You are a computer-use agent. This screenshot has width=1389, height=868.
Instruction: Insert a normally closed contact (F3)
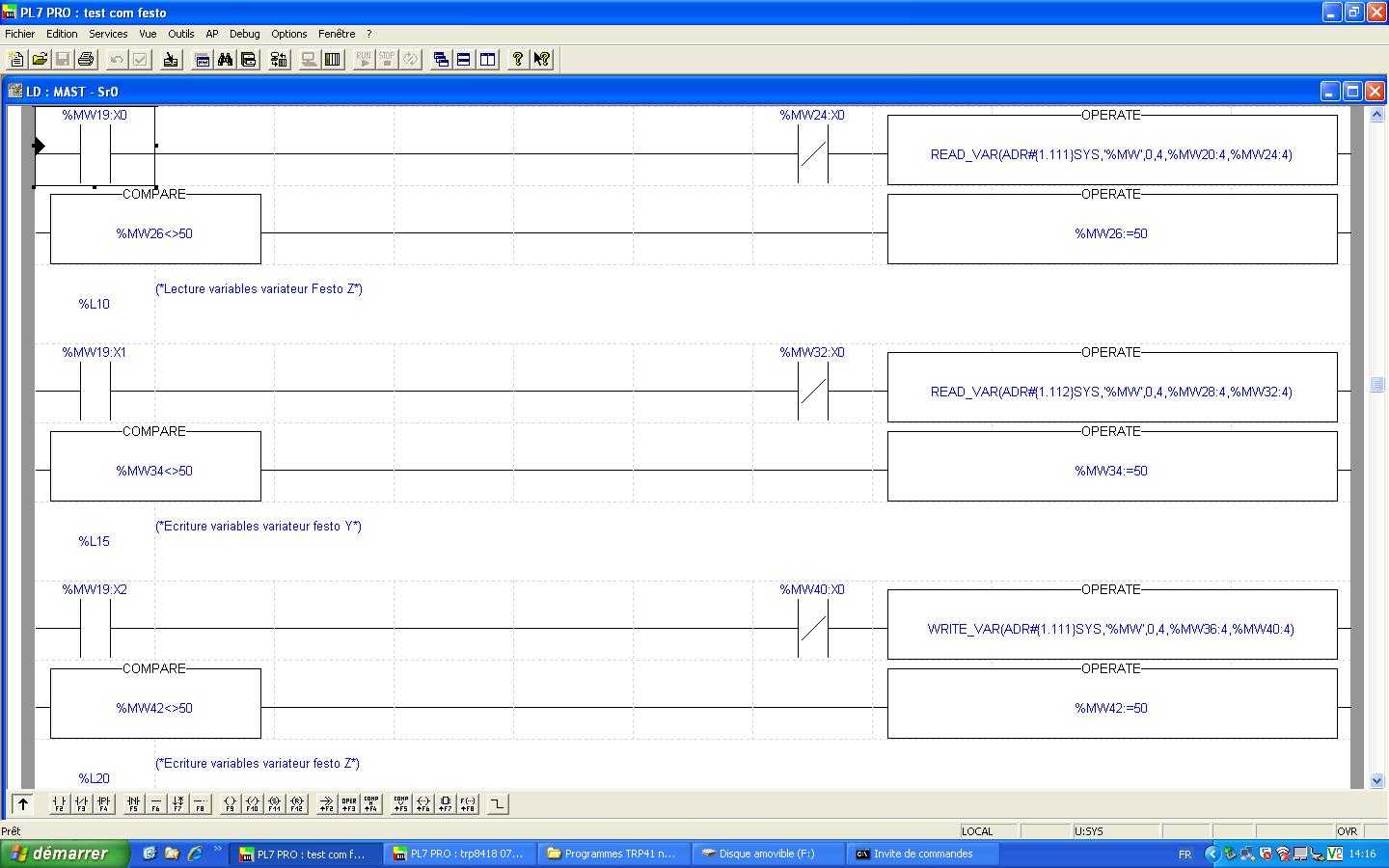[x=81, y=803]
